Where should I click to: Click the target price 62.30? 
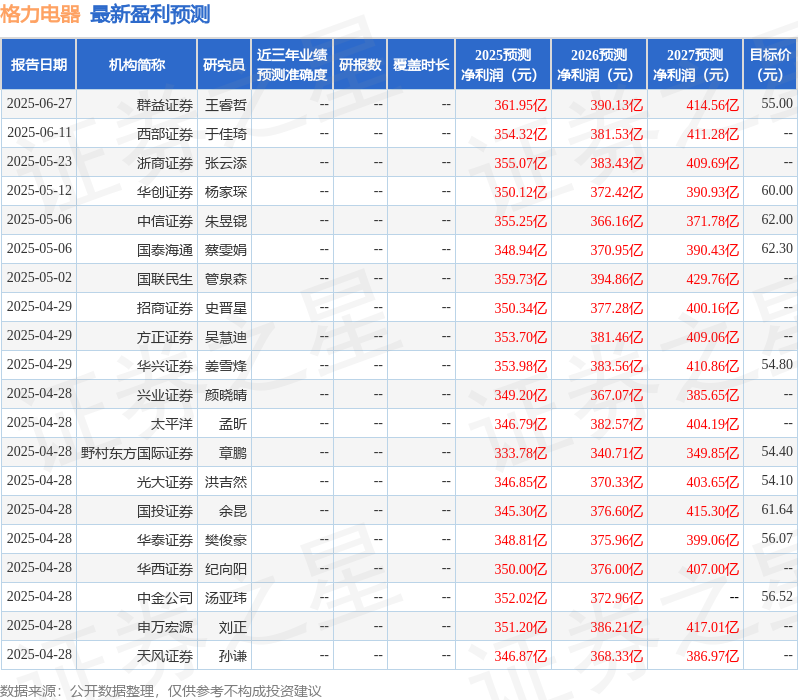point(777,248)
